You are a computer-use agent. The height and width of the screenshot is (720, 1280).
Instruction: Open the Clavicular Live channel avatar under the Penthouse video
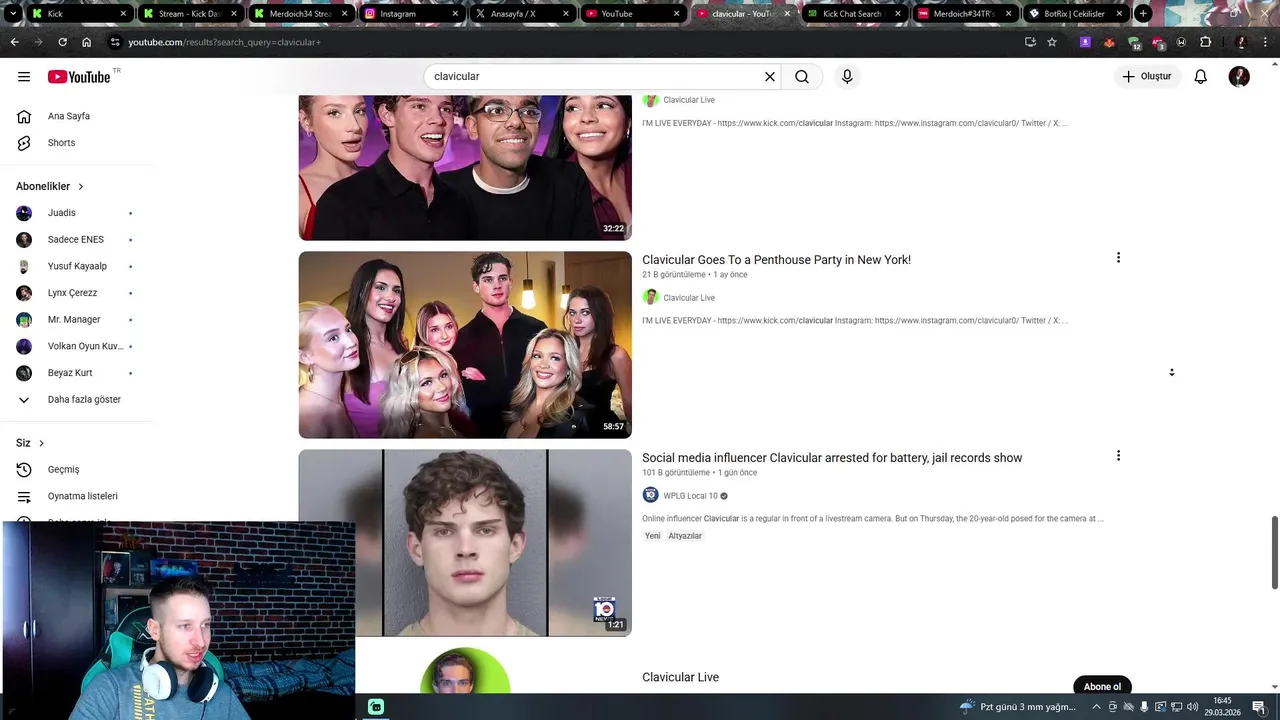[651, 297]
